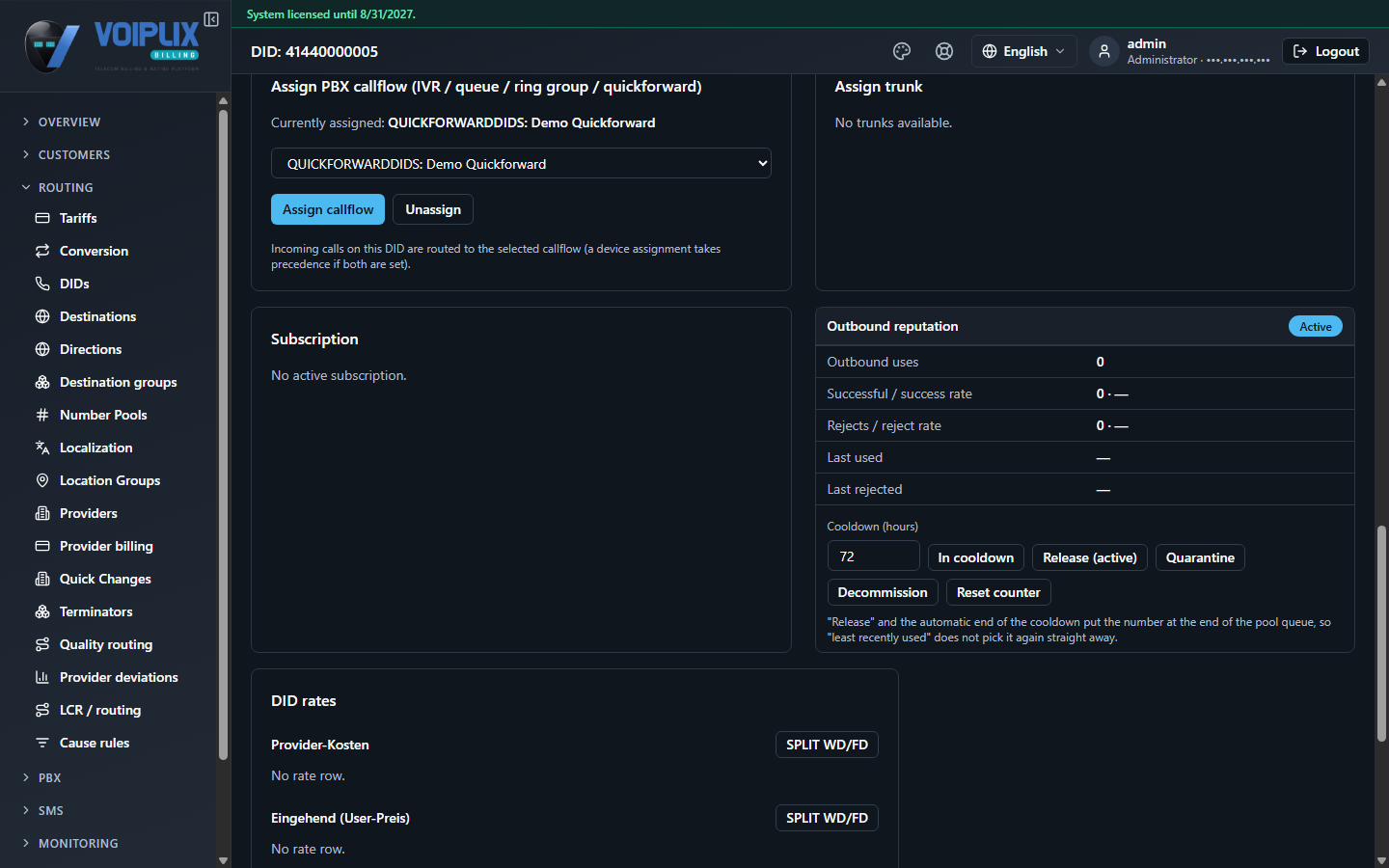Click the admin user avatar icon
The height and width of the screenshot is (868, 1389).
(x=1104, y=51)
